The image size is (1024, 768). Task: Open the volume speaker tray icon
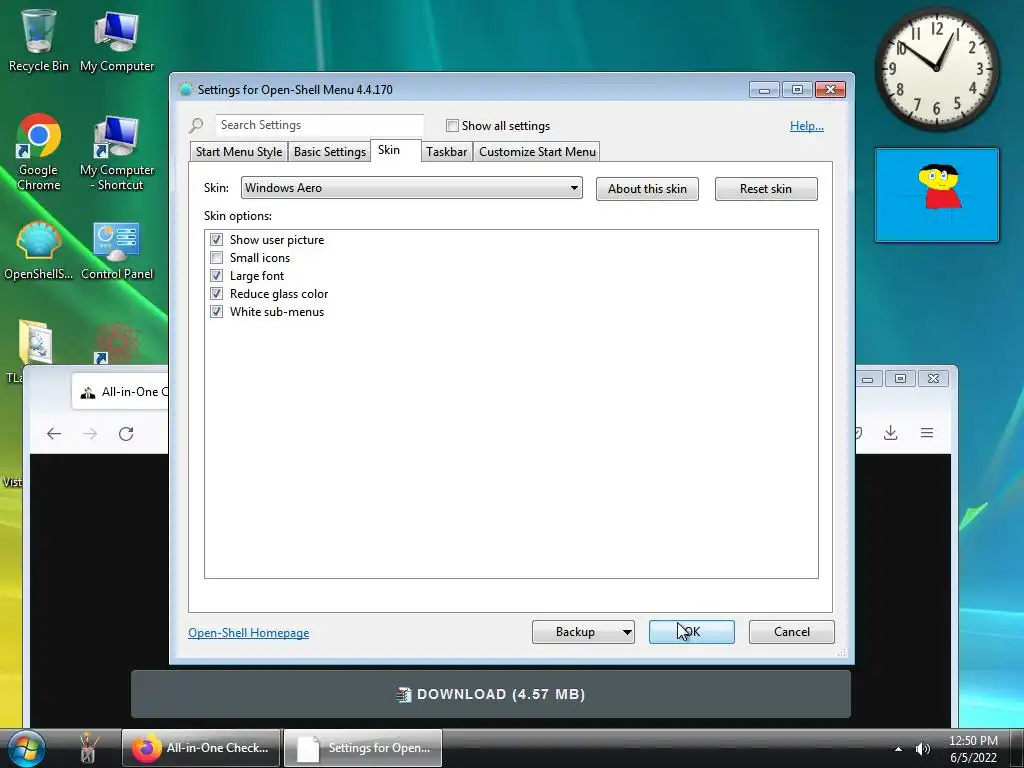(922, 749)
